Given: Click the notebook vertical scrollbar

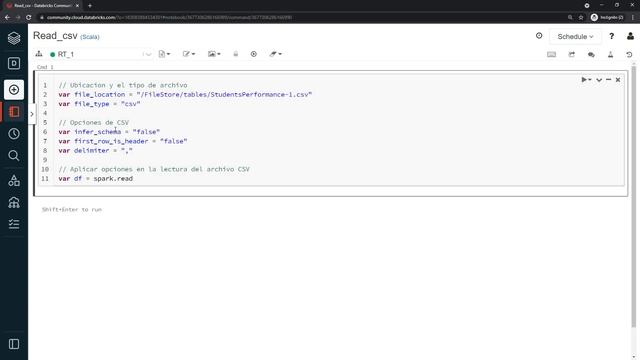Looking at the screenshot, I should coord(633,196).
